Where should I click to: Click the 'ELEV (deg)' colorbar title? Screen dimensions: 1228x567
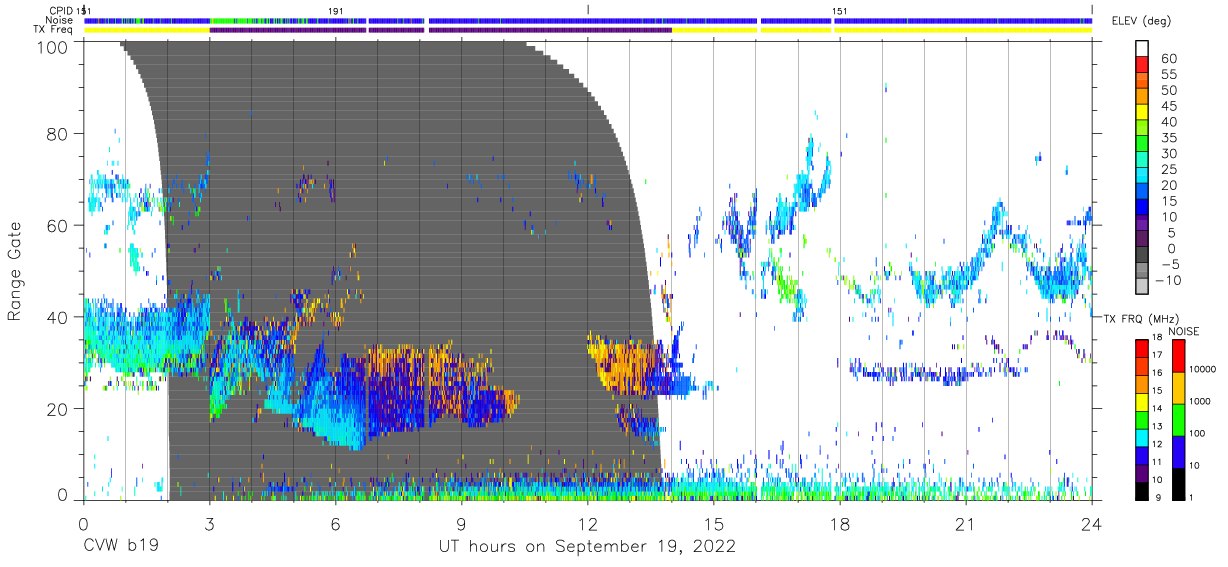point(1143,20)
